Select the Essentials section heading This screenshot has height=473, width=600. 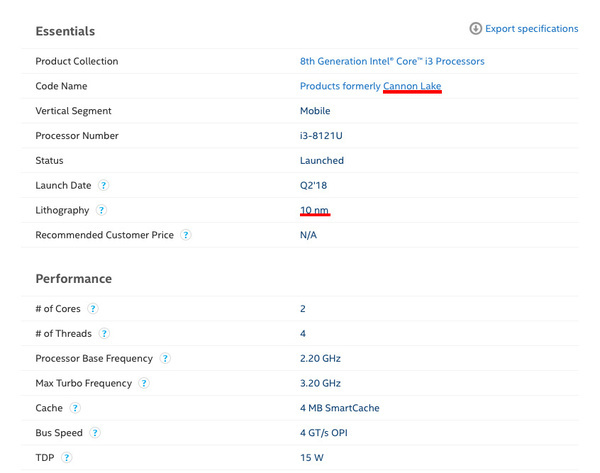pyautogui.click(x=65, y=31)
